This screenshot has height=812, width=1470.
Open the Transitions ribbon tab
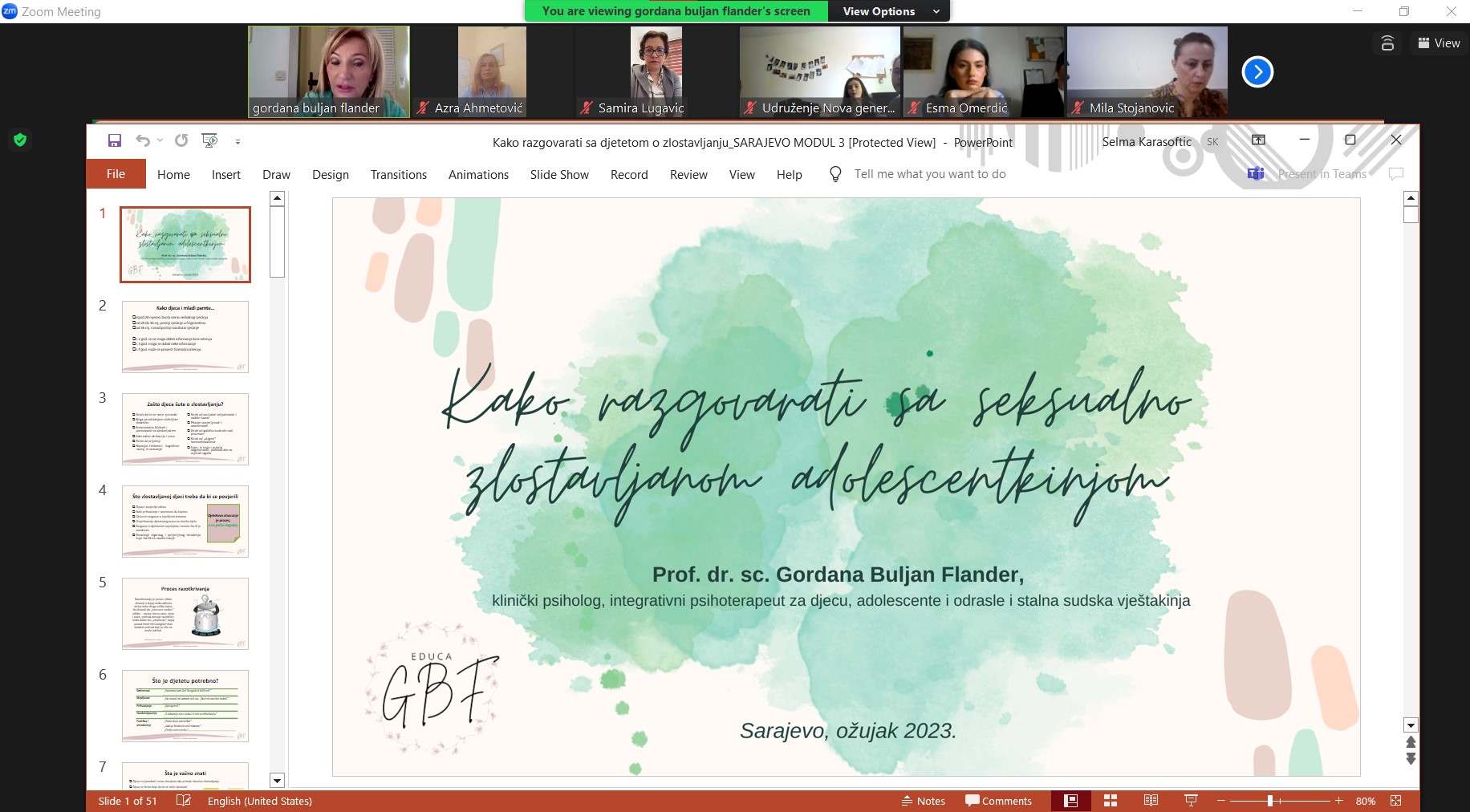pyautogui.click(x=398, y=174)
